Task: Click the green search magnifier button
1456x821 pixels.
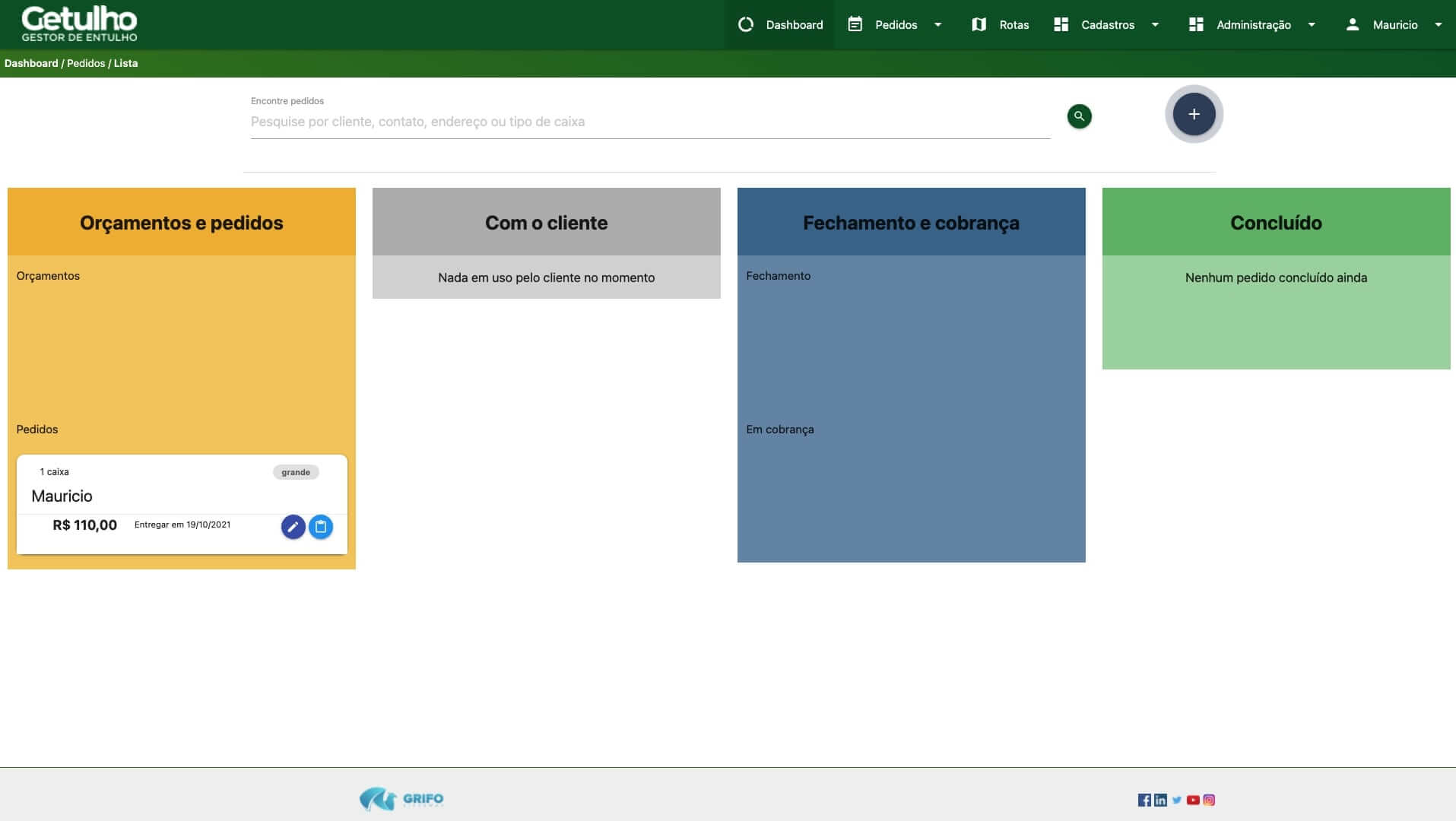Action: coord(1079,116)
